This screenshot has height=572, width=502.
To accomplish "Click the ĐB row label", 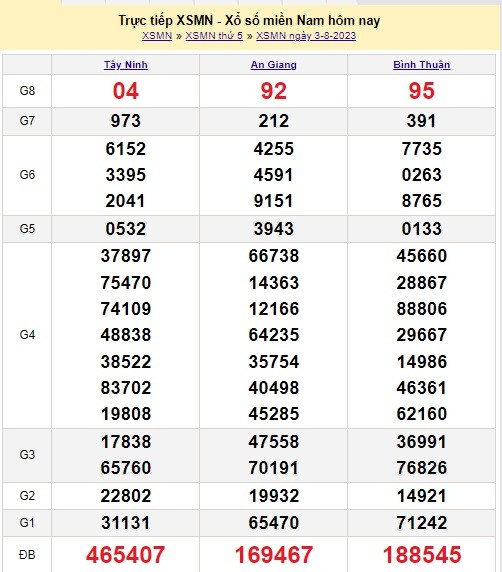I will coord(27,555).
